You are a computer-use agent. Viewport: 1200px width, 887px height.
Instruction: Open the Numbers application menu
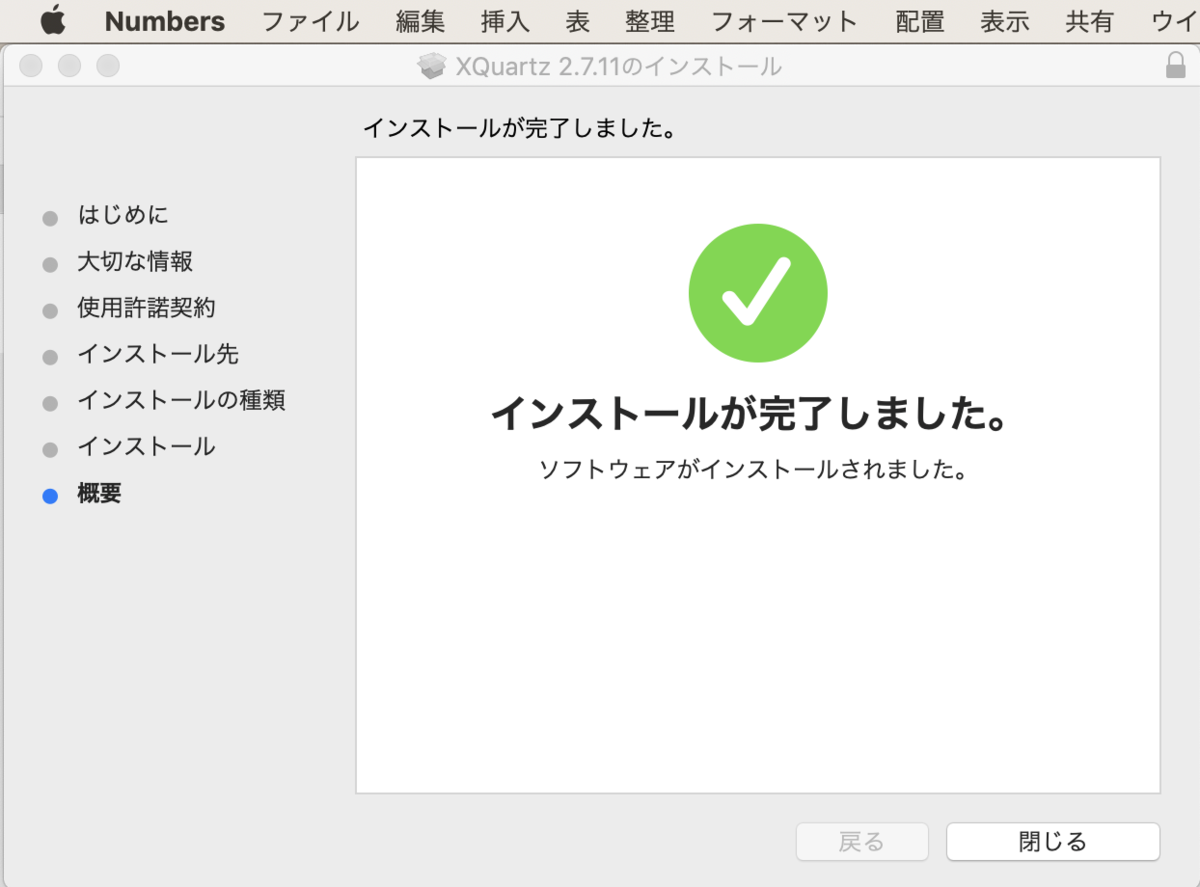pyautogui.click(x=163, y=21)
